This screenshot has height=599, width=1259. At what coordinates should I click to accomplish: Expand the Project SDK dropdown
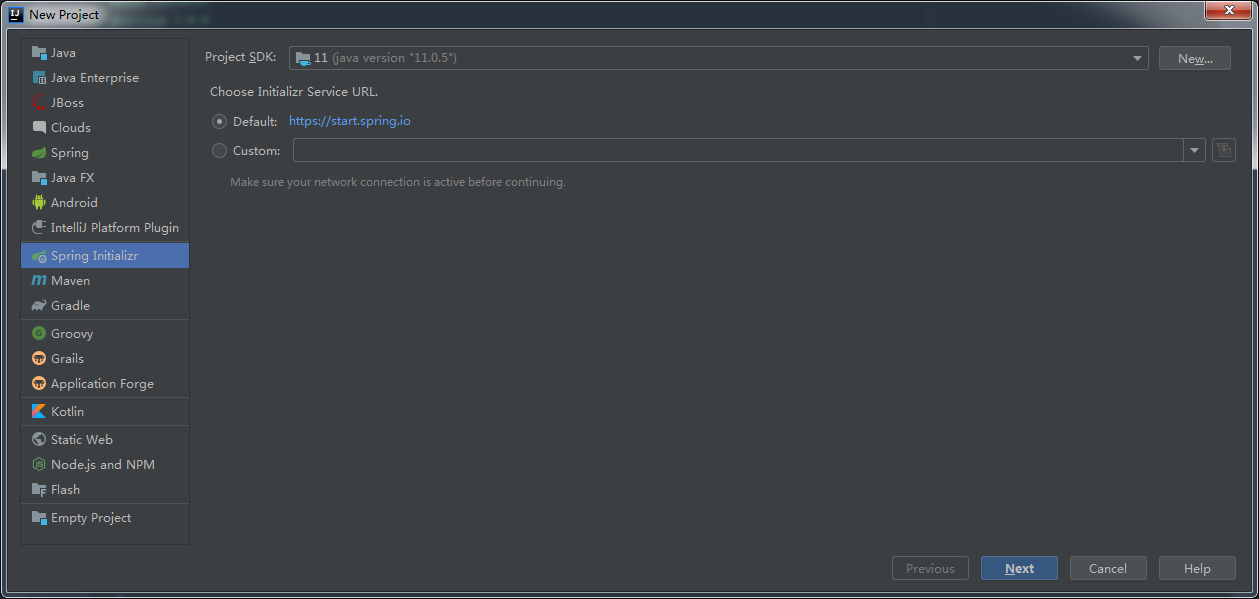[x=1137, y=58]
